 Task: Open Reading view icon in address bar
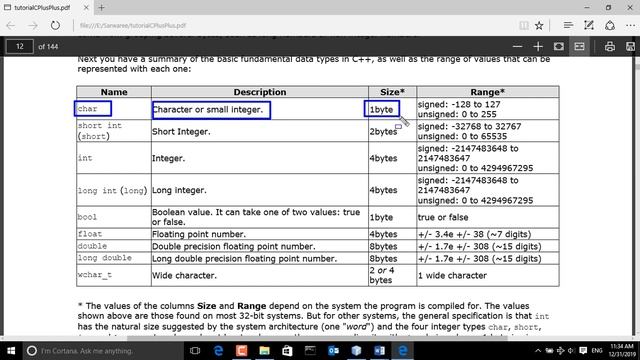click(x=524, y=25)
